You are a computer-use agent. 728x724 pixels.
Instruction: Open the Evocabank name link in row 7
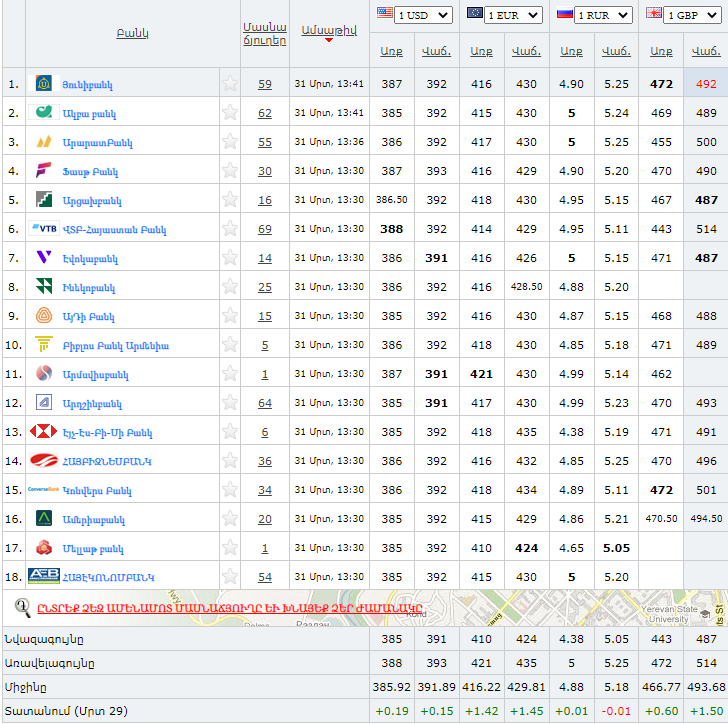90,259
